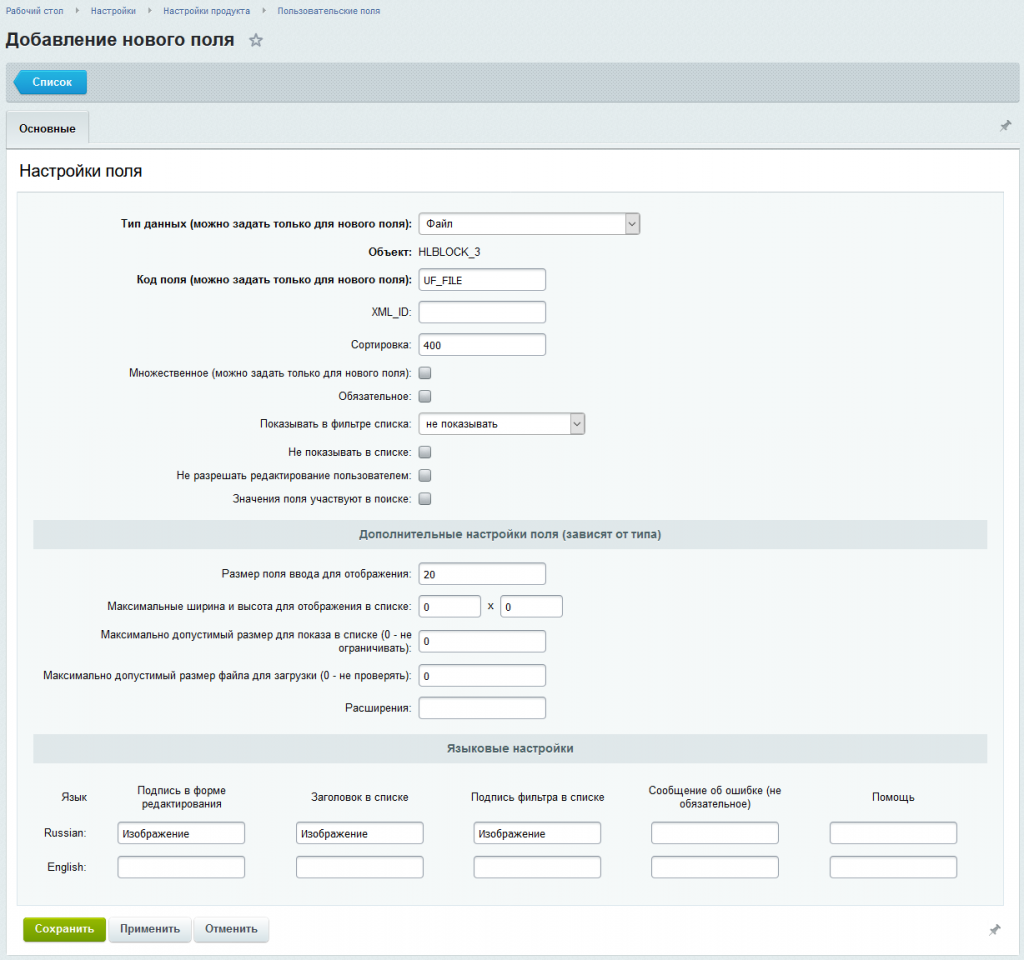Navigate to Пользовательские поля breadcrumb

tap(328, 11)
